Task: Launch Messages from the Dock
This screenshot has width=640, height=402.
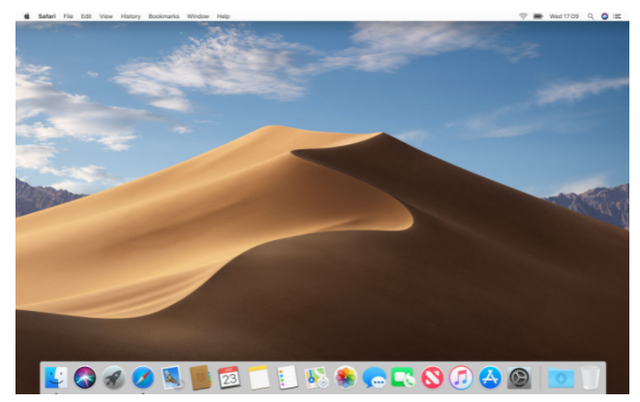Action: click(x=374, y=378)
